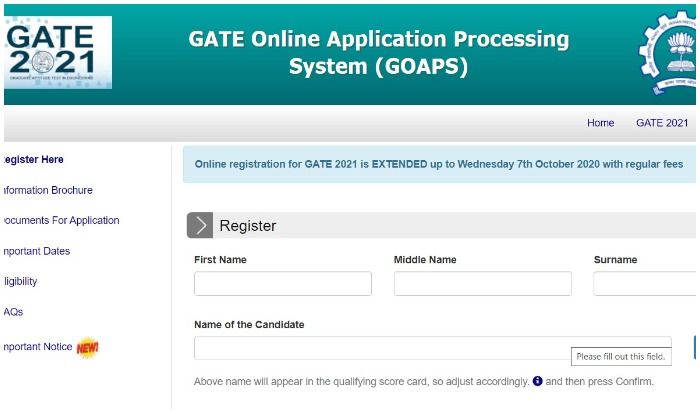Open the Home menu item

[x=600, y=123]
